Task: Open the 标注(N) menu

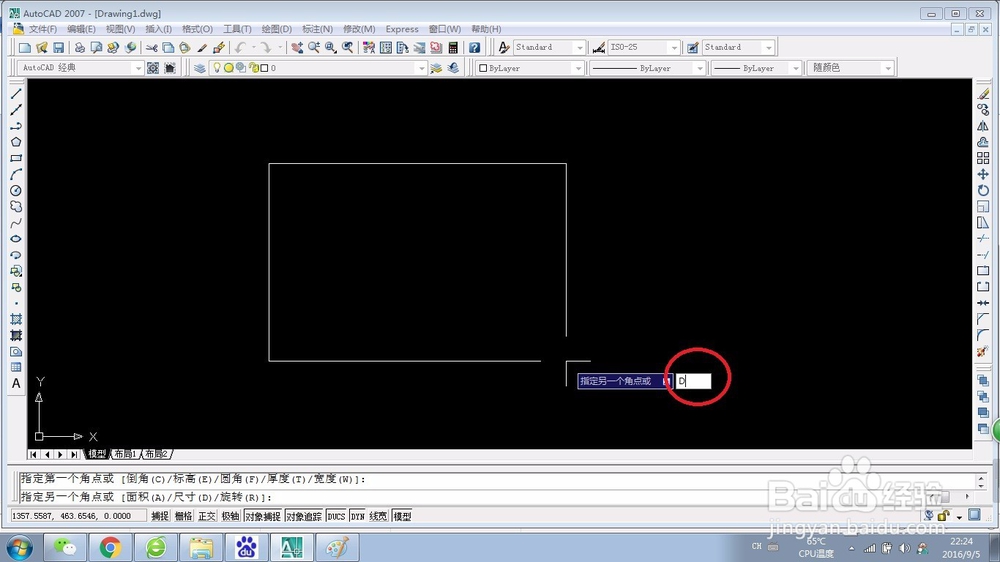Action: [317, 29]
